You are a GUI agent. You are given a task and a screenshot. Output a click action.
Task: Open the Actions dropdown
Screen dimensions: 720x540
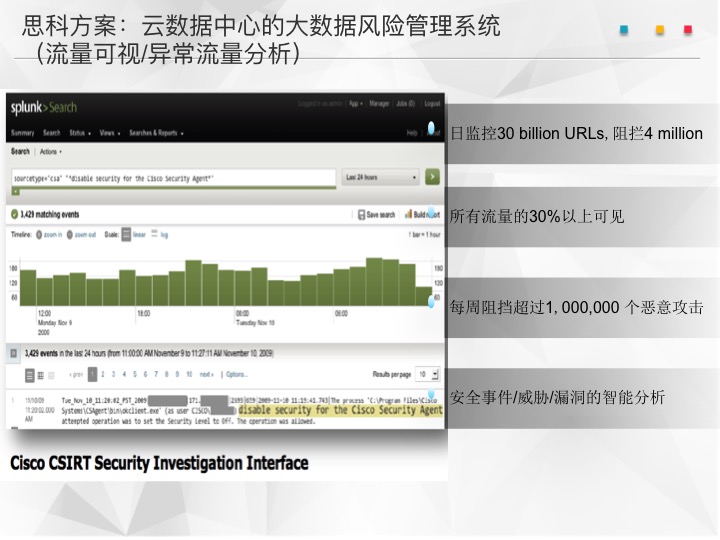[x=51, y=152]
